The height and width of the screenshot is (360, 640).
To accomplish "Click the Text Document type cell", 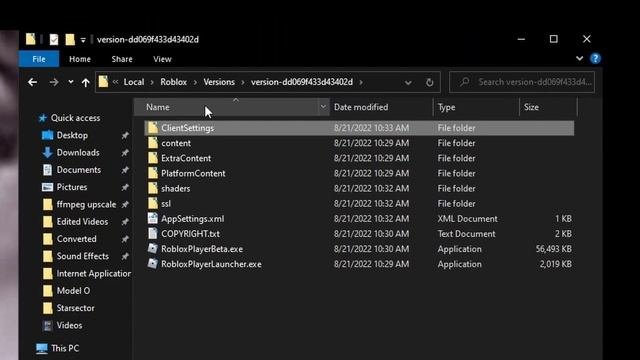I will [x=467, y=234].
